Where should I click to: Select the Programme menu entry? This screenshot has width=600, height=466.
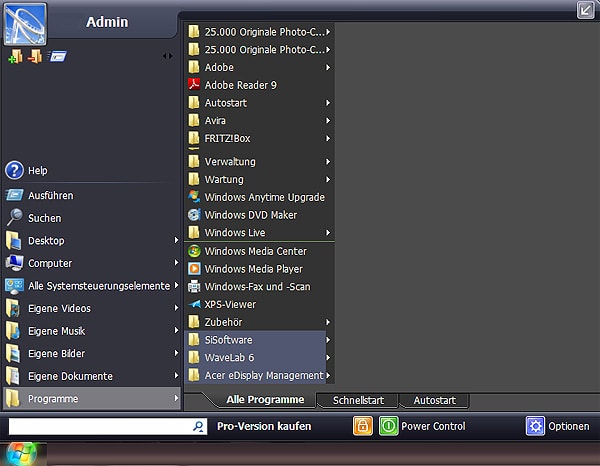pos(91,399)
